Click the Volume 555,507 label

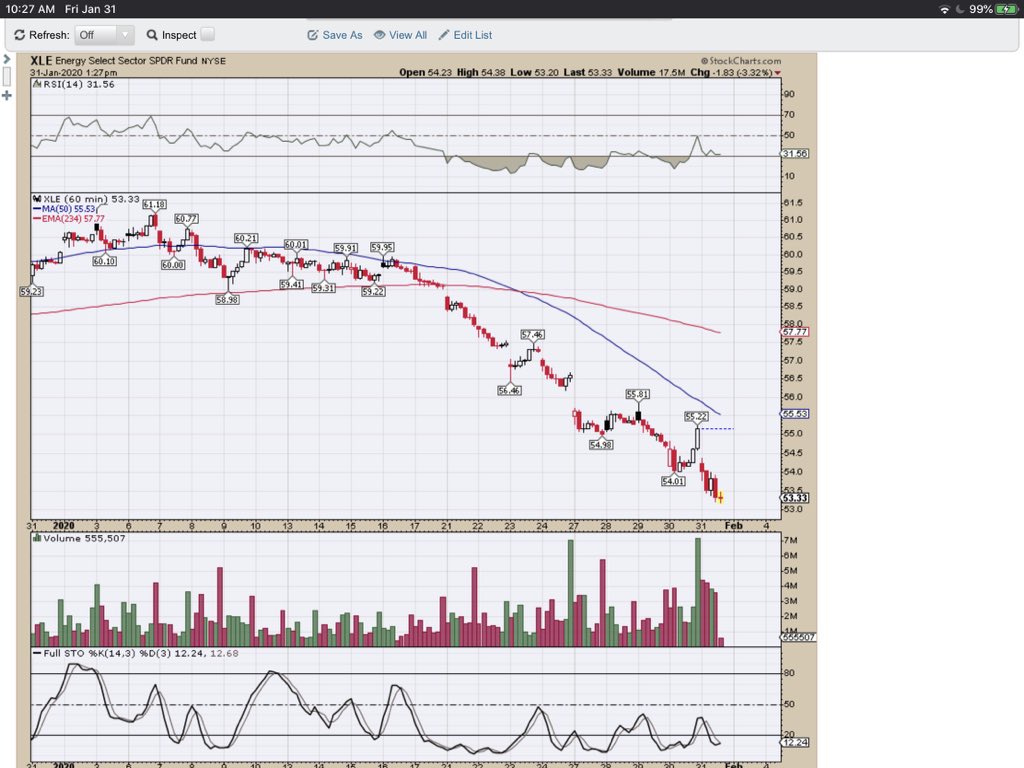[79, 538]
